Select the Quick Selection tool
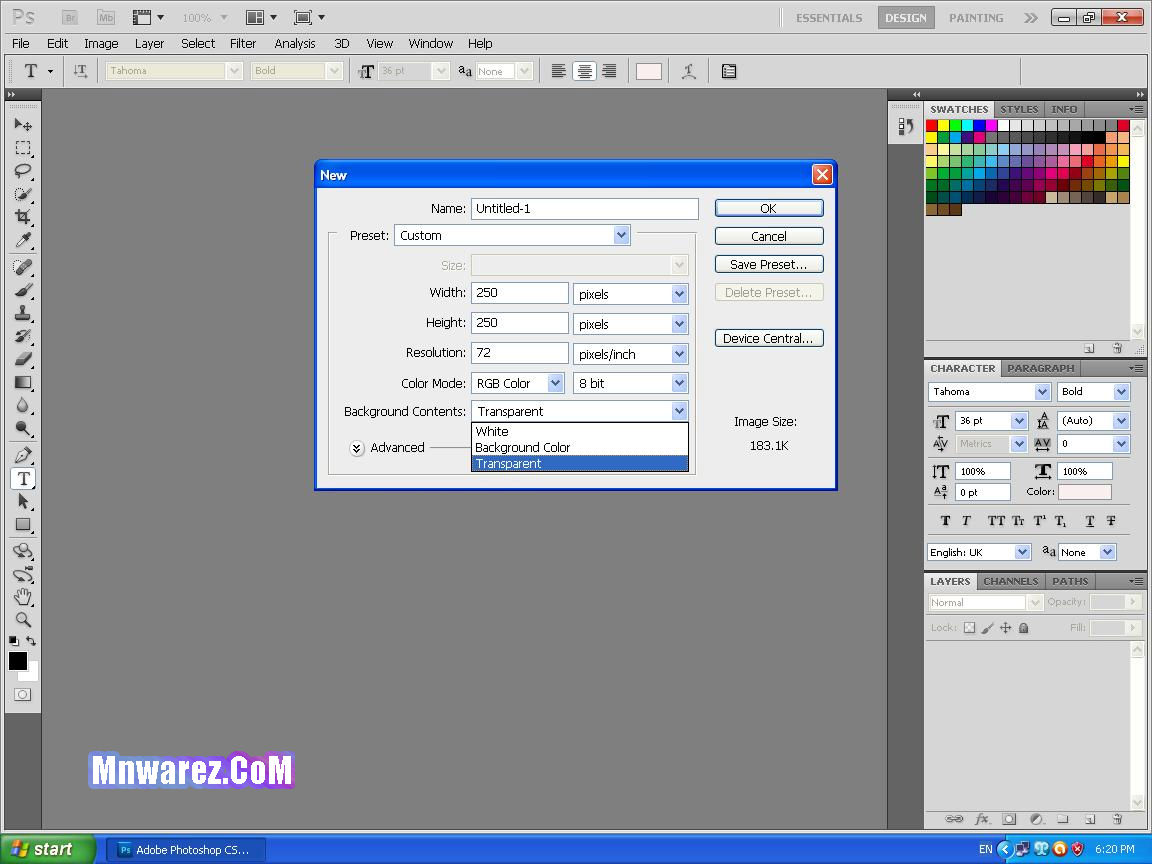This screenshot has width=1152, height=864. 23,195
